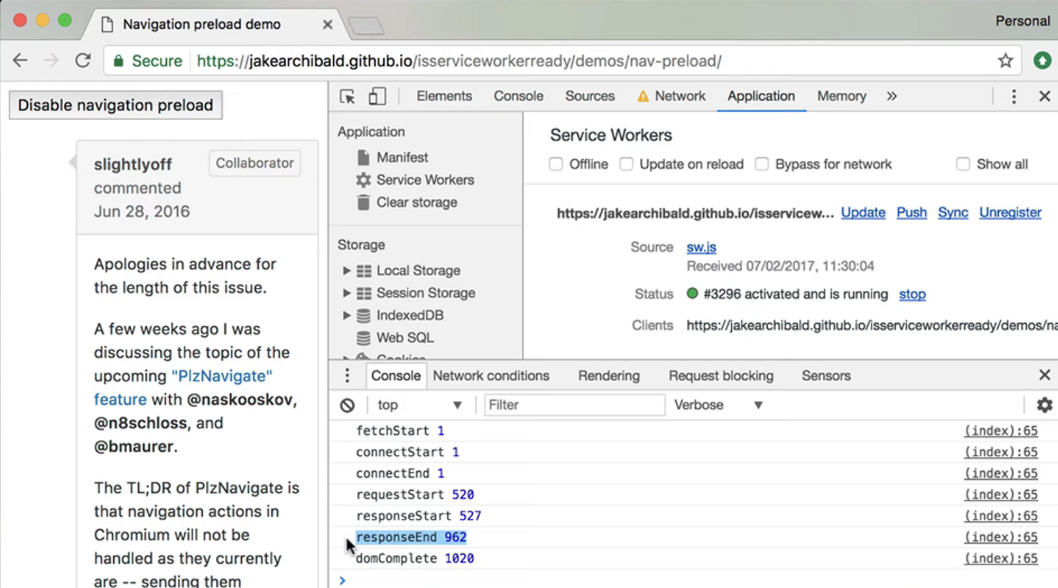
Task: Open the sw.js source link
Action: pos(701,247)
